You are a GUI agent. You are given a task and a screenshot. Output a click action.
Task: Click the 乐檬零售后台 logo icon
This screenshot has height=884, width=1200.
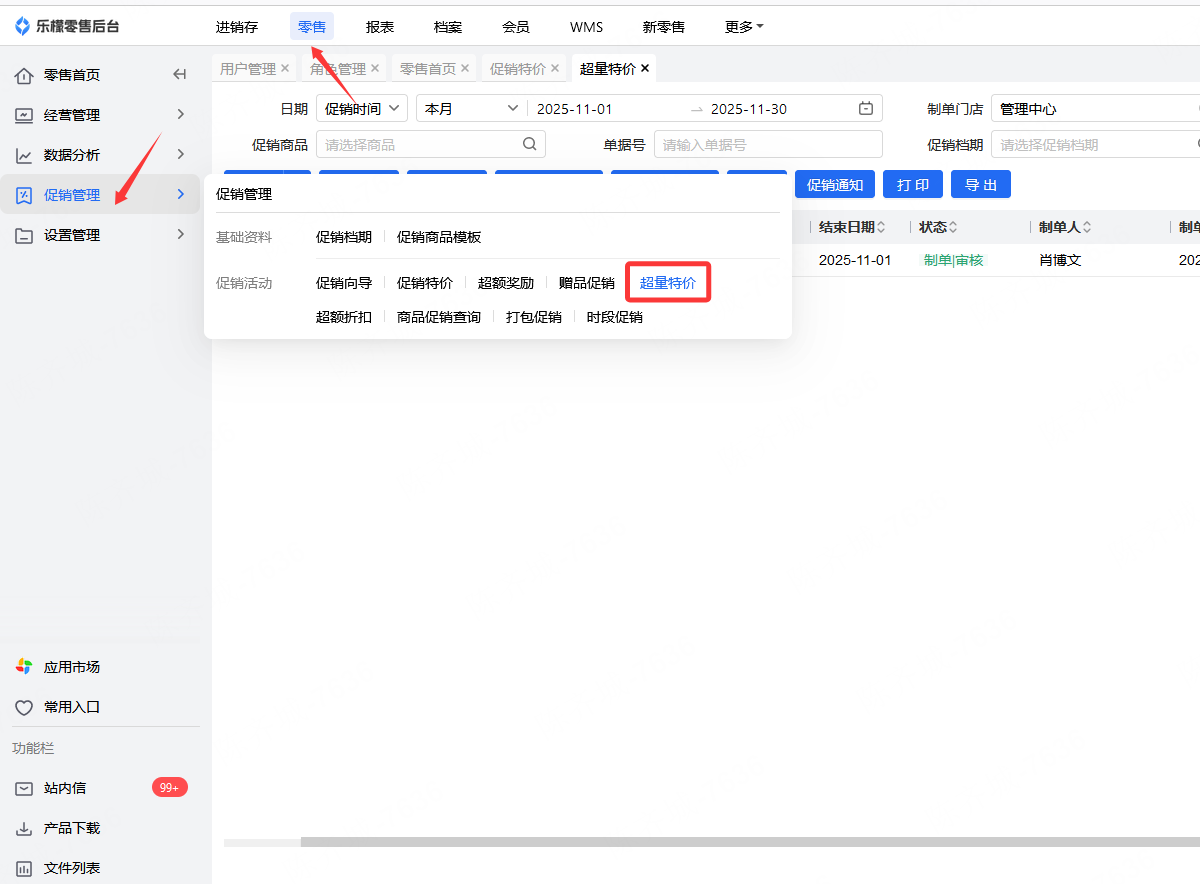coord(23,26)
